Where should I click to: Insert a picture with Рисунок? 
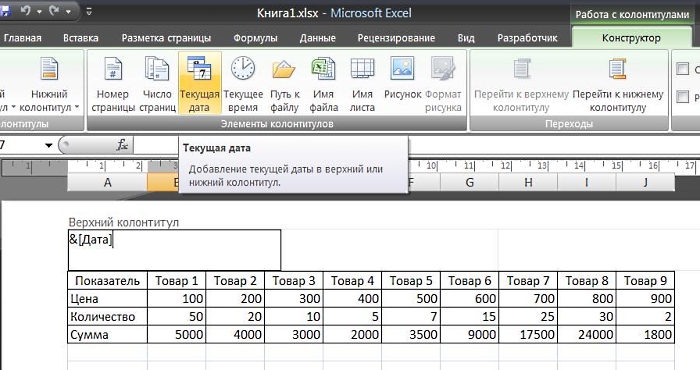tap(402, 78)
